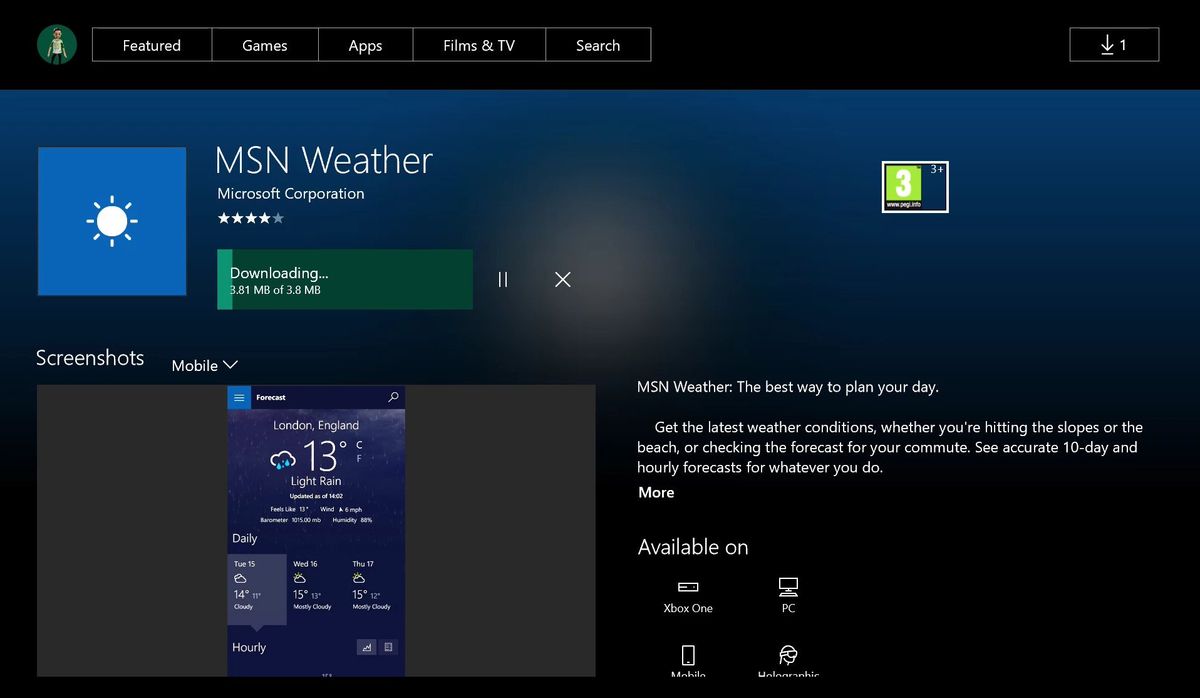This screenshot has width=1200, height=698.
Task: Click the hourly chart view icon
Action: point(367,647)
